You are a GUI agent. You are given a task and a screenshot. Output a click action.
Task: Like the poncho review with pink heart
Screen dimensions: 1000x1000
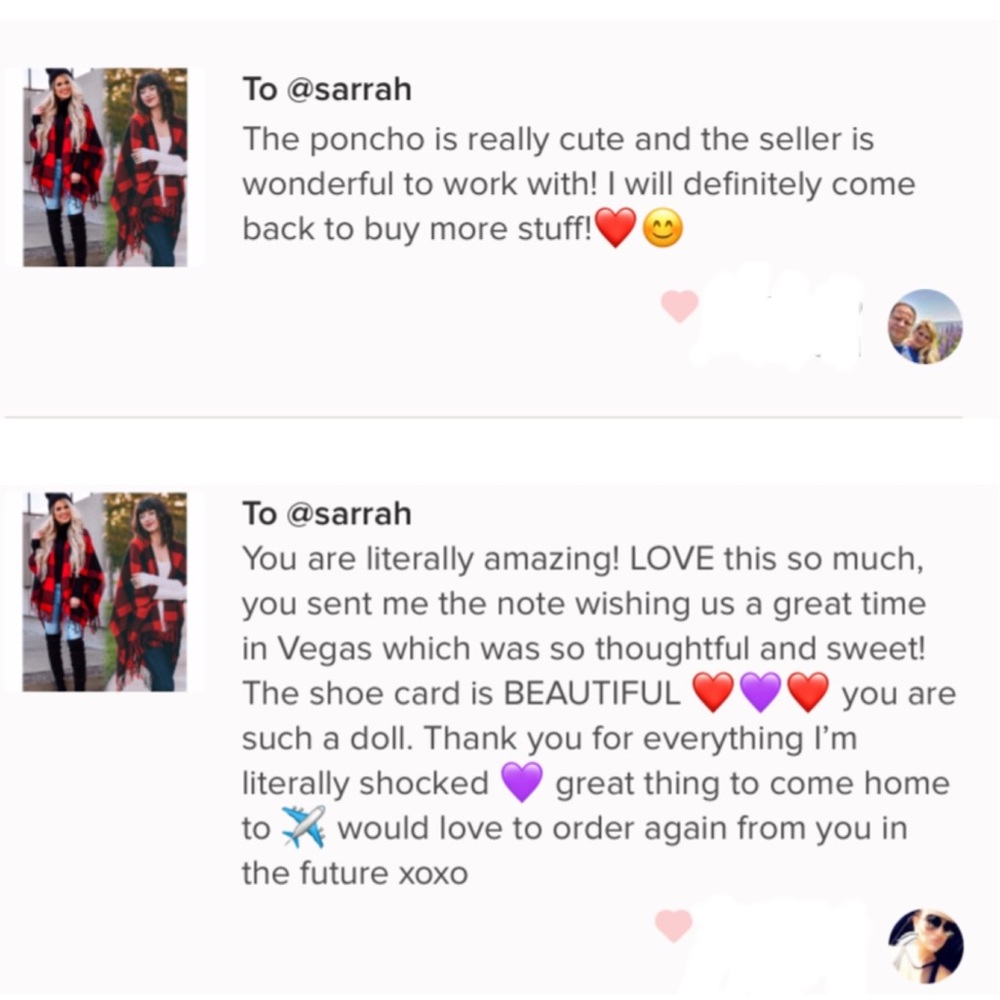[679, 305]
